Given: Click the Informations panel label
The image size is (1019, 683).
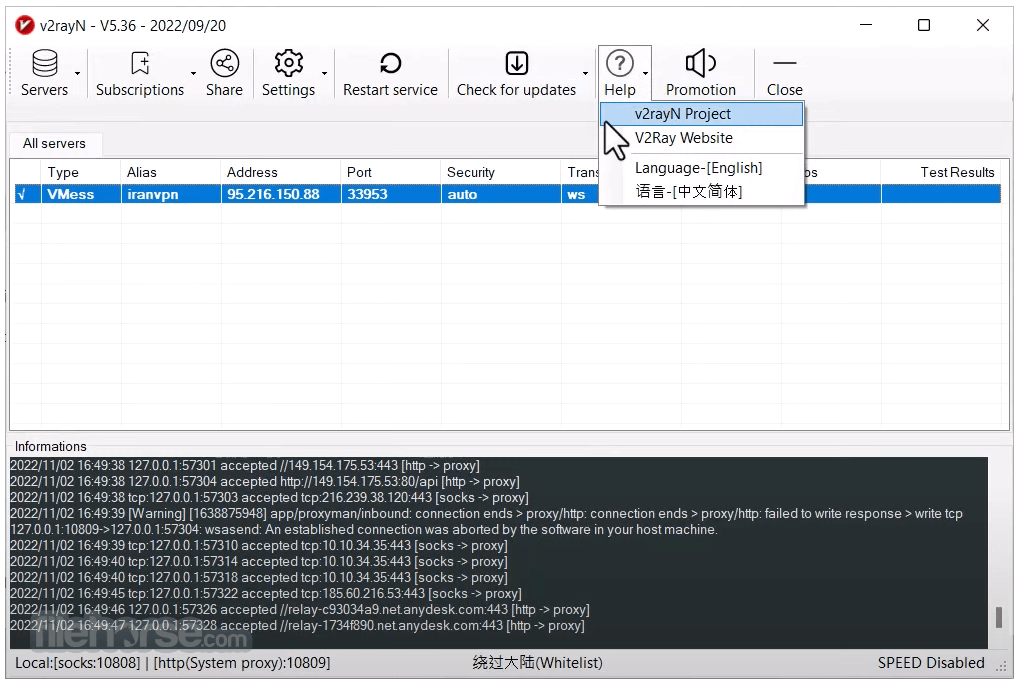Looking at the screenshot, I should click(x=51, y=446).
